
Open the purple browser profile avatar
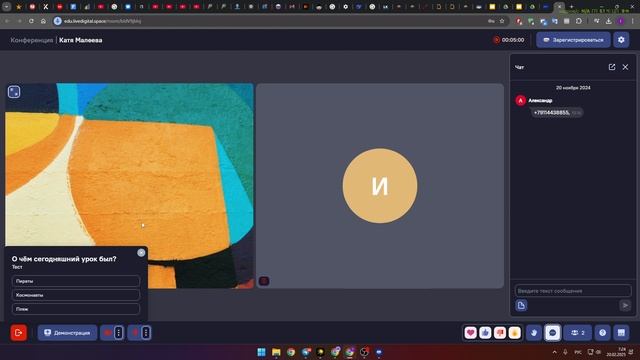pyautogui.click(x=621, y=21)
